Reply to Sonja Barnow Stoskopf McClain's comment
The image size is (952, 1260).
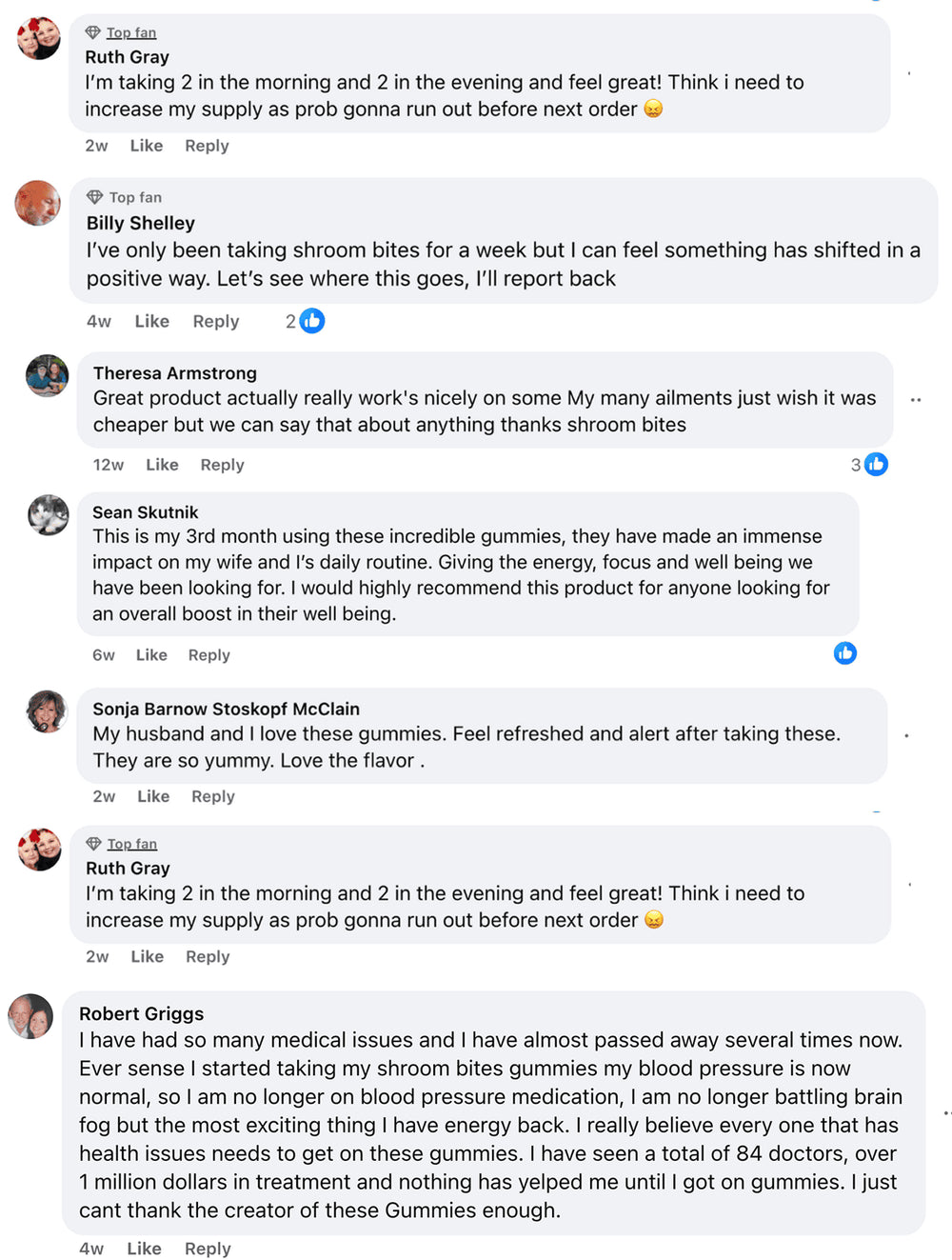(x=212, y=796)
